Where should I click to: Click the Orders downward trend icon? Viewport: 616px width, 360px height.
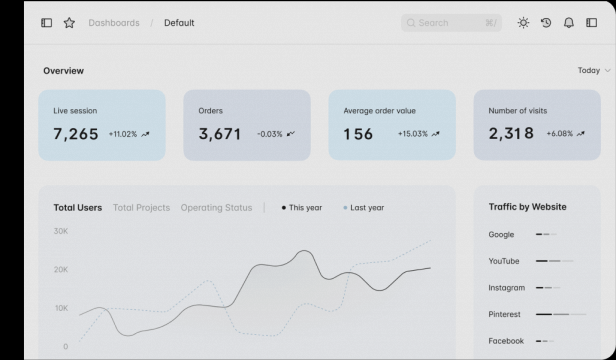point(291,134)
